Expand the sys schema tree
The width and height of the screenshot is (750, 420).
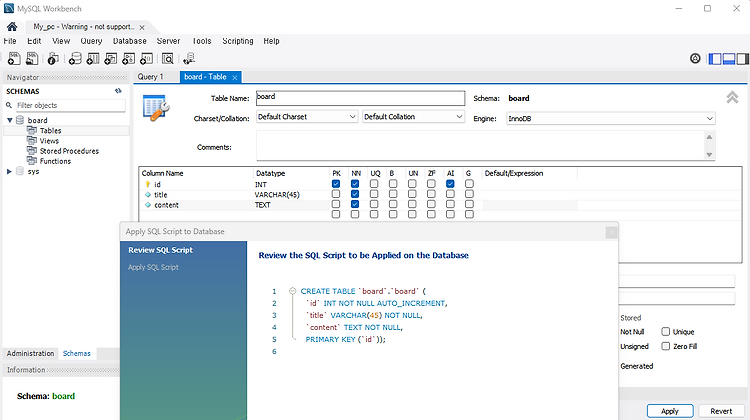coord(9,171)
